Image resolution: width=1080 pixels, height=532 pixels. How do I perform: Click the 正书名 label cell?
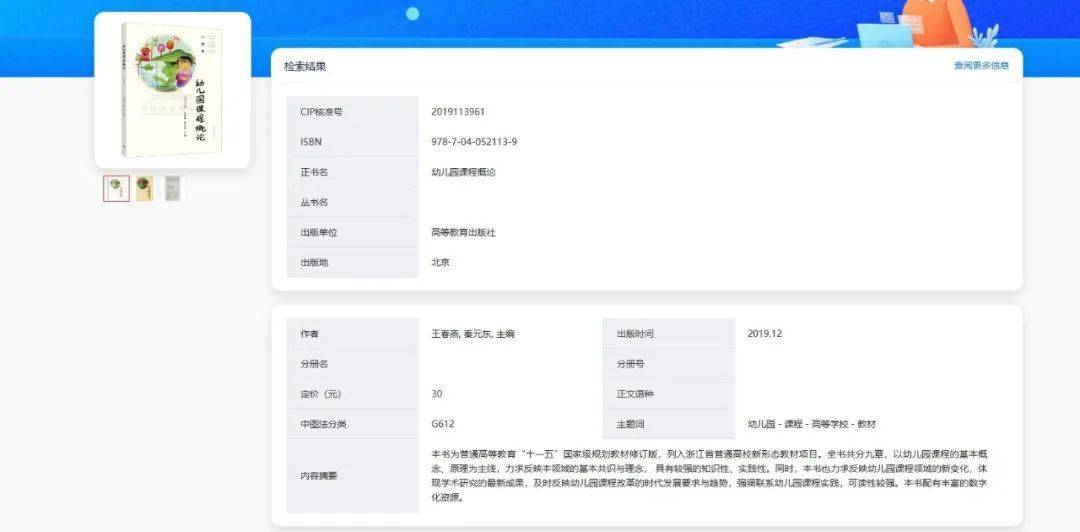[x=353, y=172]
